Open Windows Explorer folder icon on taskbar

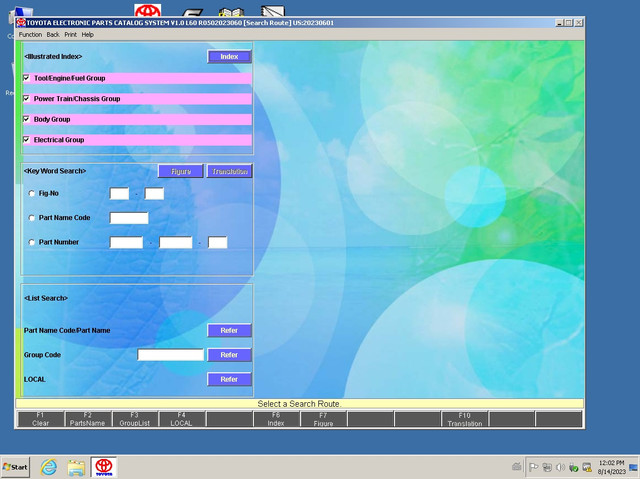[x=76, y=468]
